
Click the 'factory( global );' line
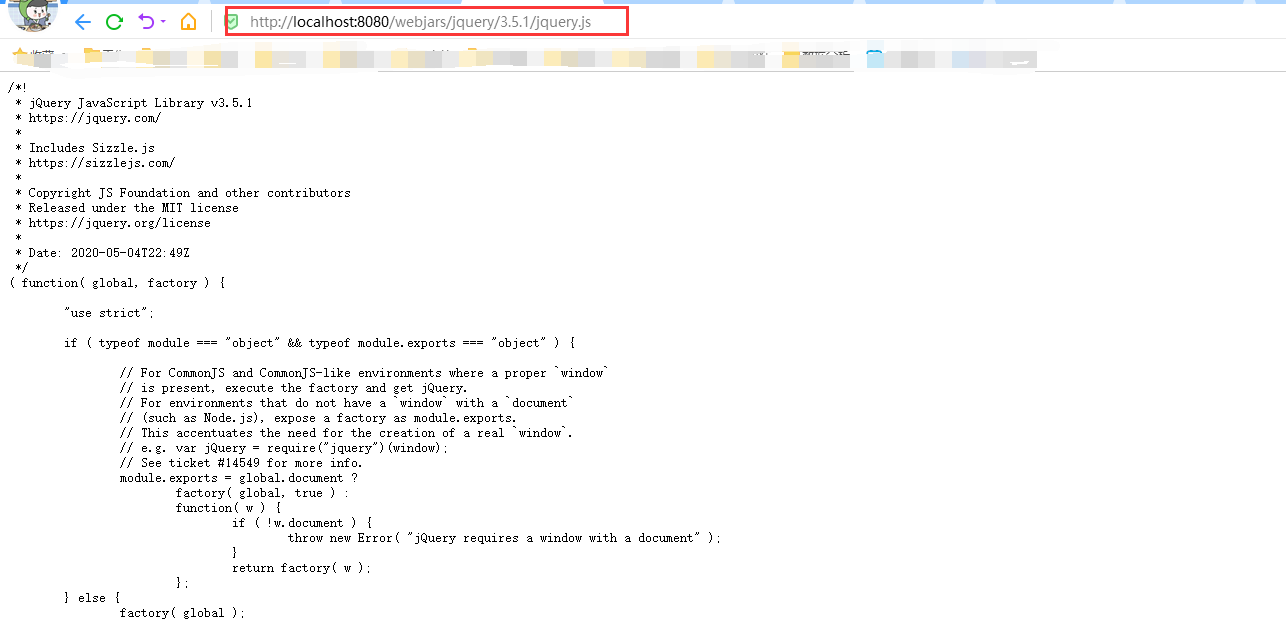(x=182, y=613)
